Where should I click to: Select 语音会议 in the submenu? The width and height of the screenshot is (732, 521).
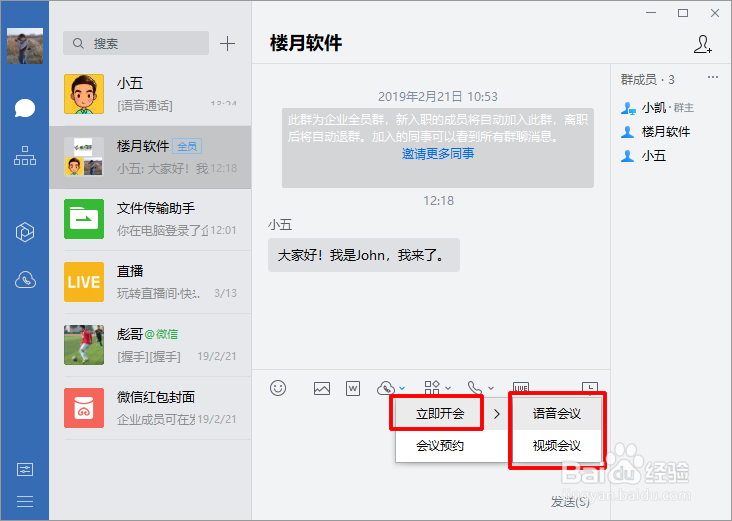pos(556,414)
